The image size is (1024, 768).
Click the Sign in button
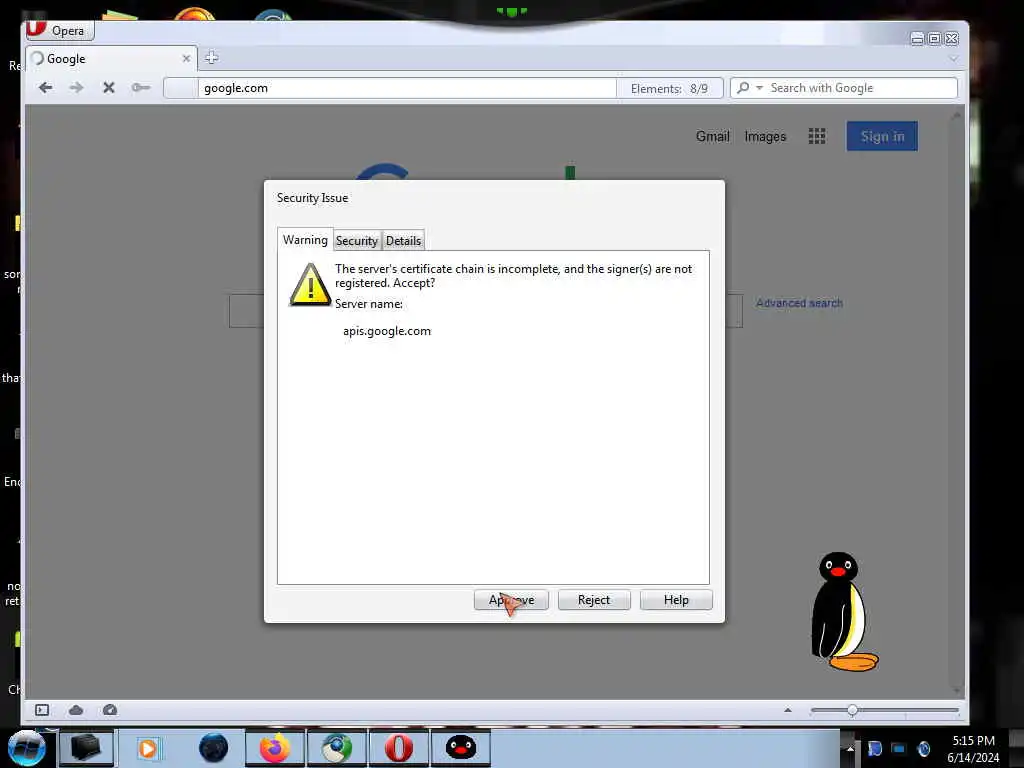click(x=882, y=136)
